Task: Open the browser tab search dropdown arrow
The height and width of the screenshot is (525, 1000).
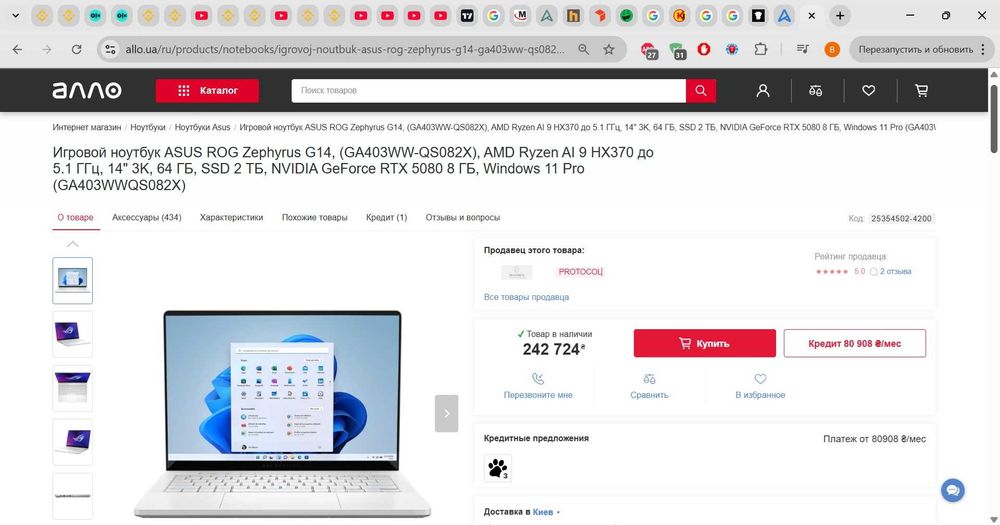Action: (x=15, y=15)
